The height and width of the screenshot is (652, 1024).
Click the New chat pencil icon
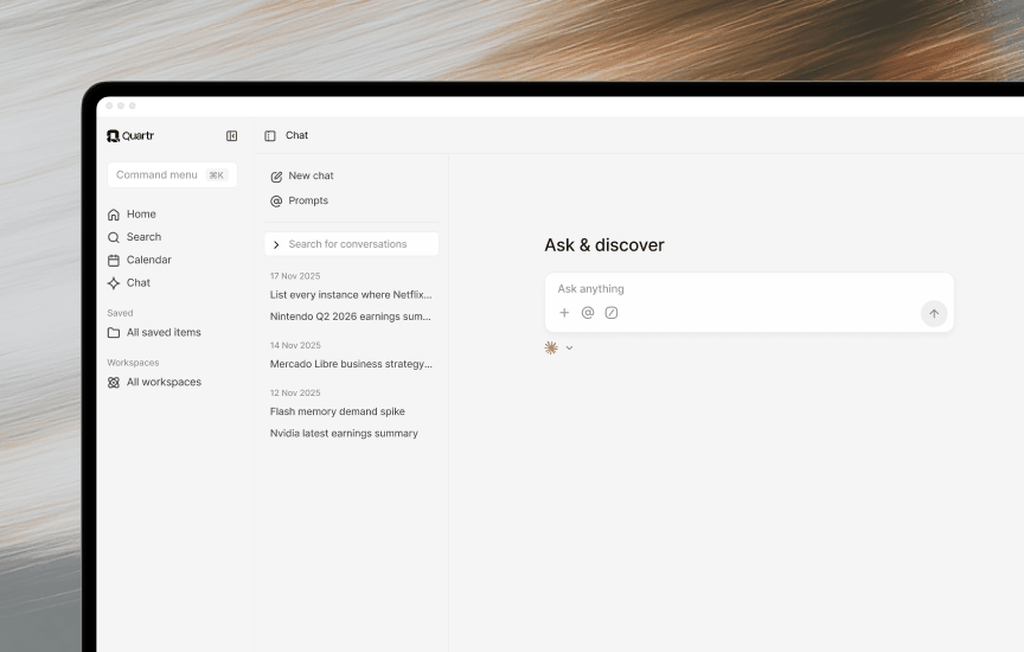[x=276, y=176]
